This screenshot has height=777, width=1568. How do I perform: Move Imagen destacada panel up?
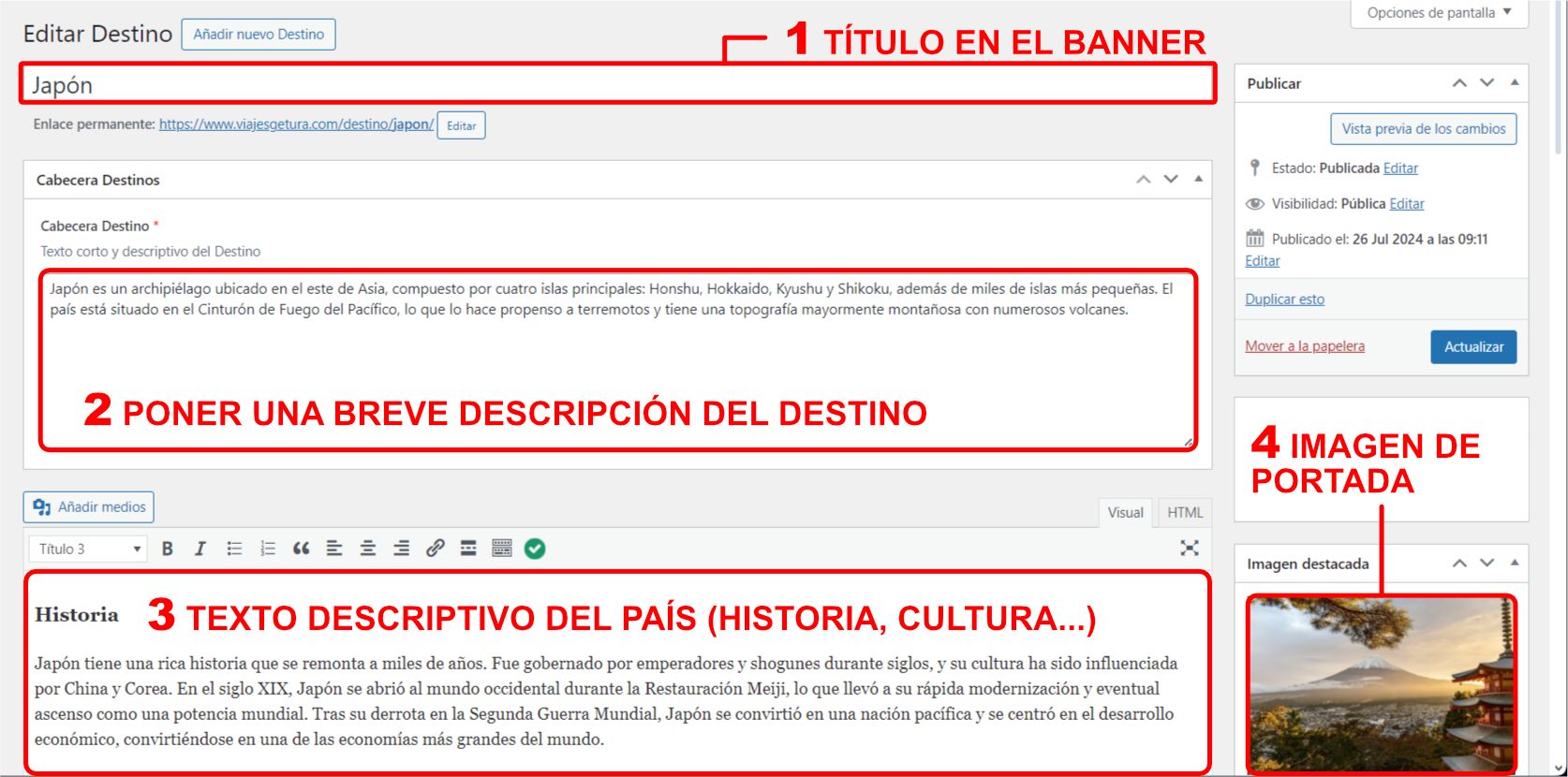pyautogui.click(x=1459, y=563)
